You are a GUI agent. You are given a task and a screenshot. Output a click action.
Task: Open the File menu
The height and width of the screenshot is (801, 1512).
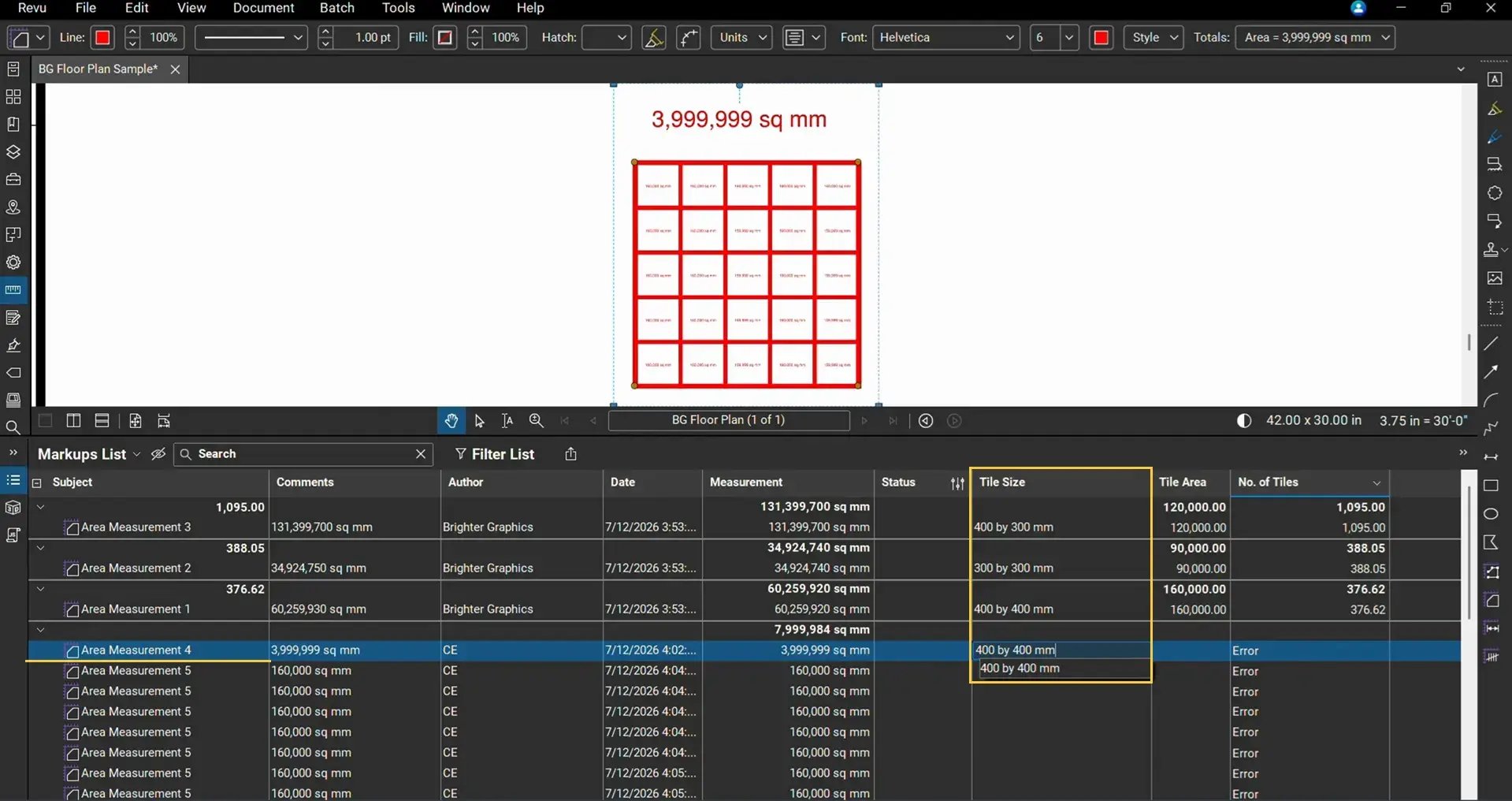(x=85, y=8)
